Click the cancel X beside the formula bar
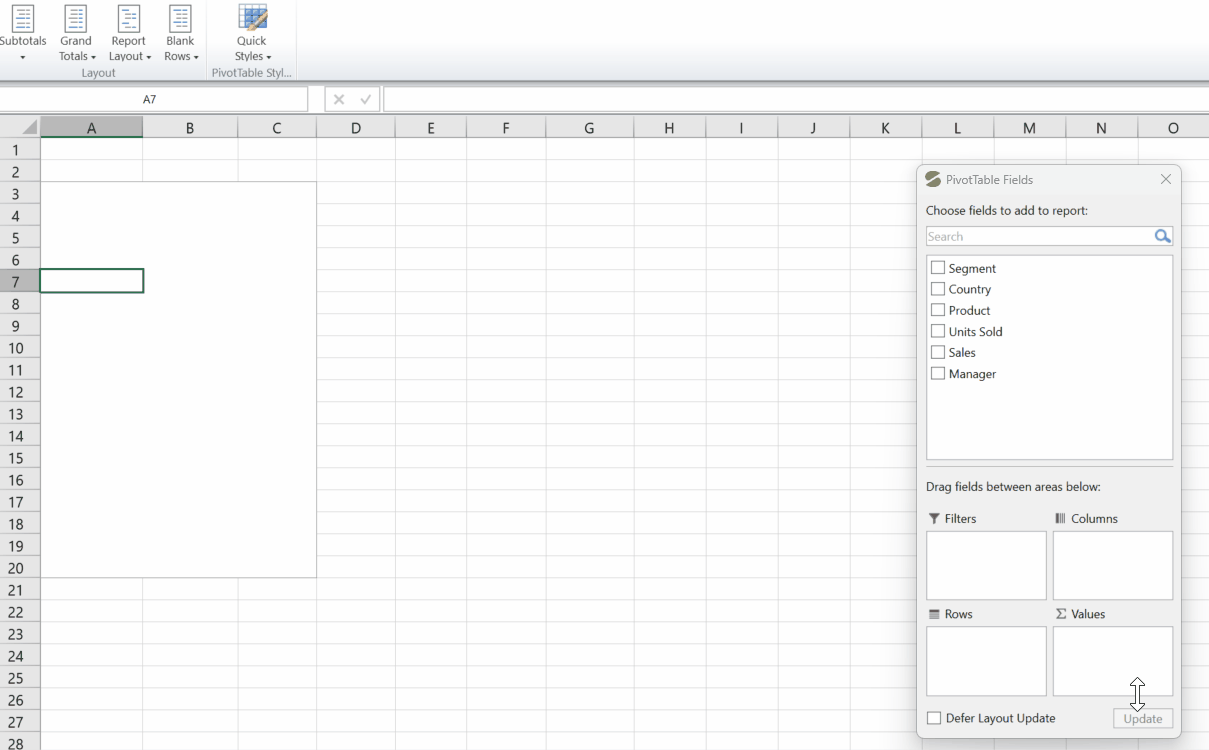This screenshot has width=1209, height=750. click(337, 99)
